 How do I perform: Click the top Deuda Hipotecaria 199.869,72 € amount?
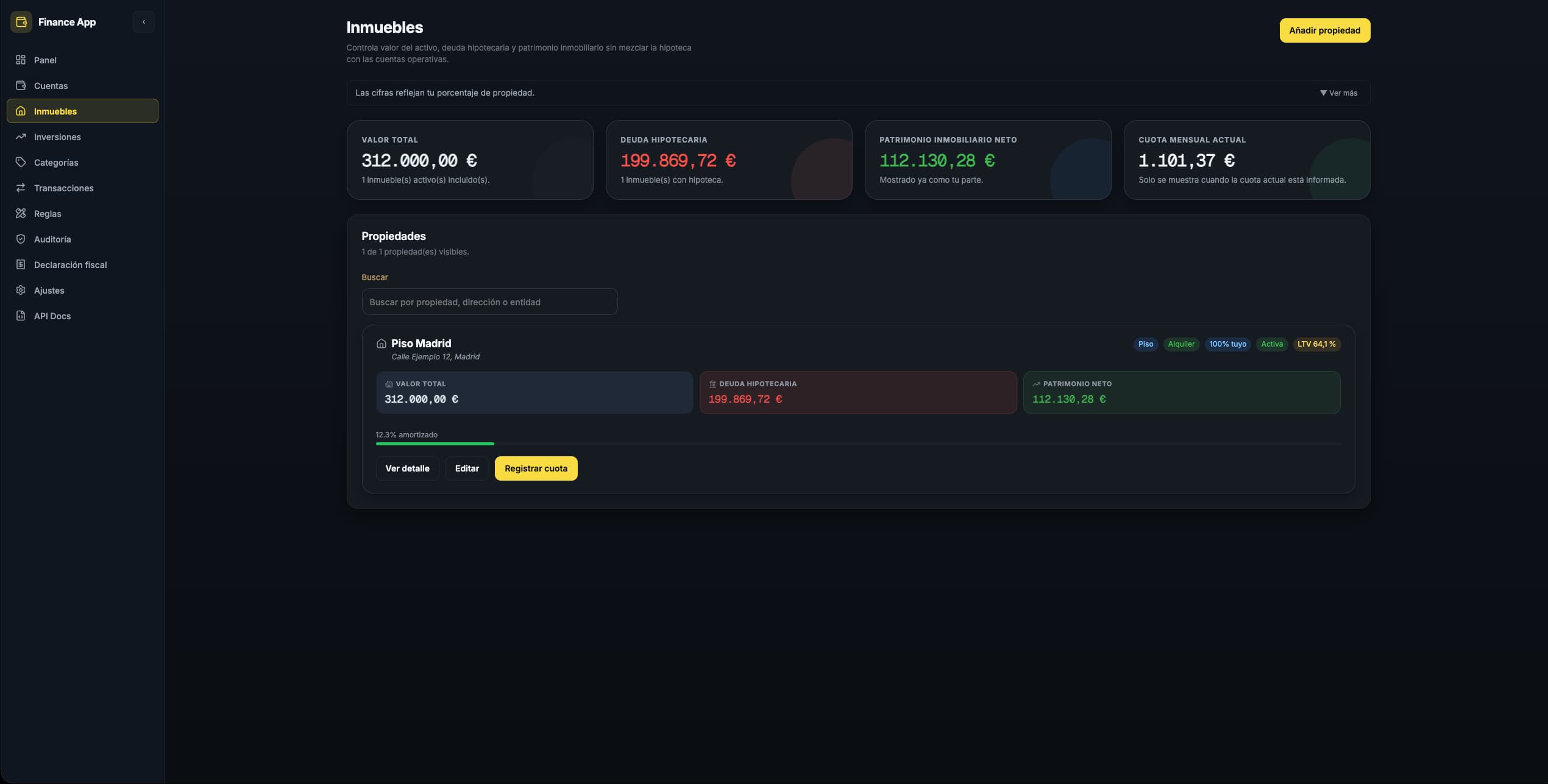(678, 160)
